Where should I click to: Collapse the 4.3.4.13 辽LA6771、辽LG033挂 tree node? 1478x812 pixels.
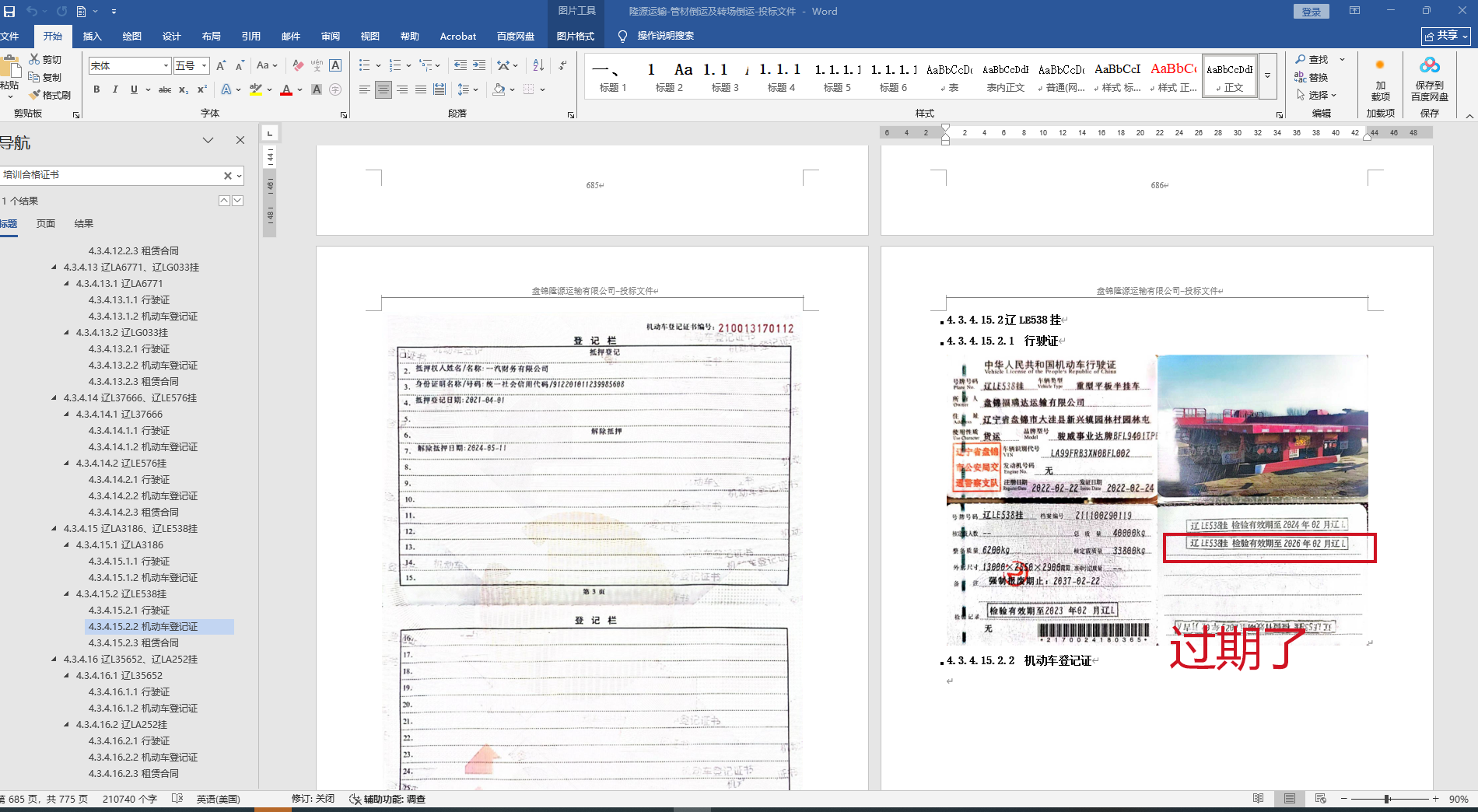54,268
